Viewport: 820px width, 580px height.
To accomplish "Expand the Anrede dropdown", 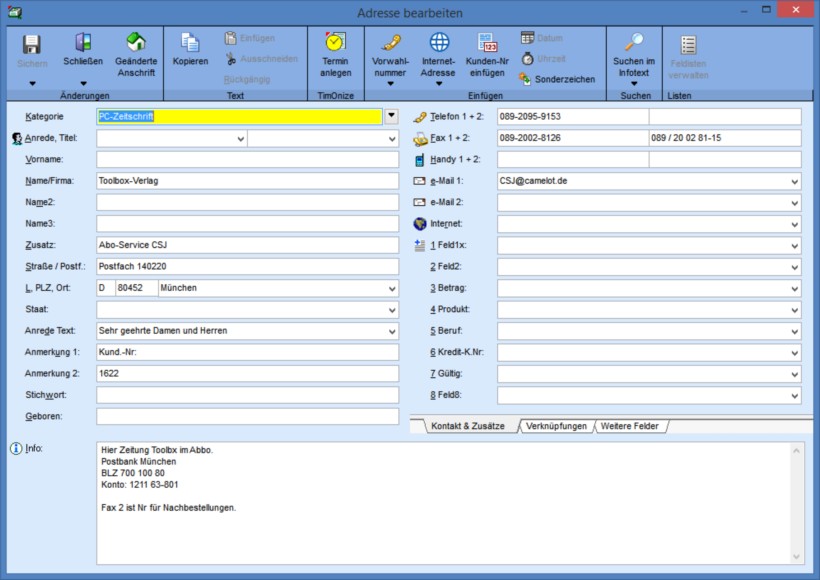I will [x=241, y=139].
